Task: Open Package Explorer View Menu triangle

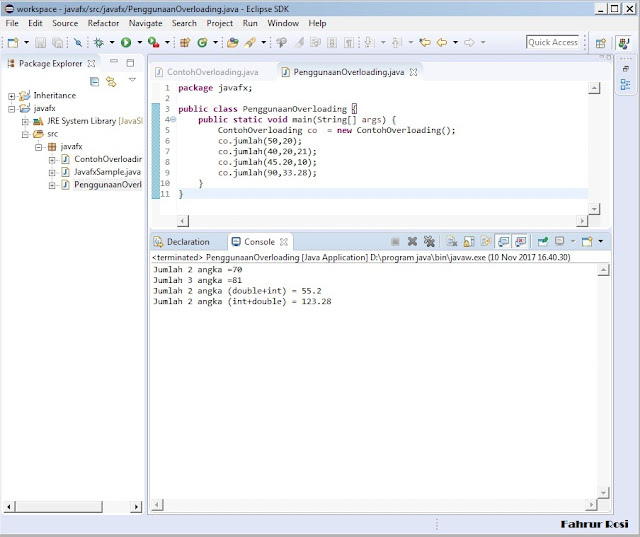Action: (132, 80)
